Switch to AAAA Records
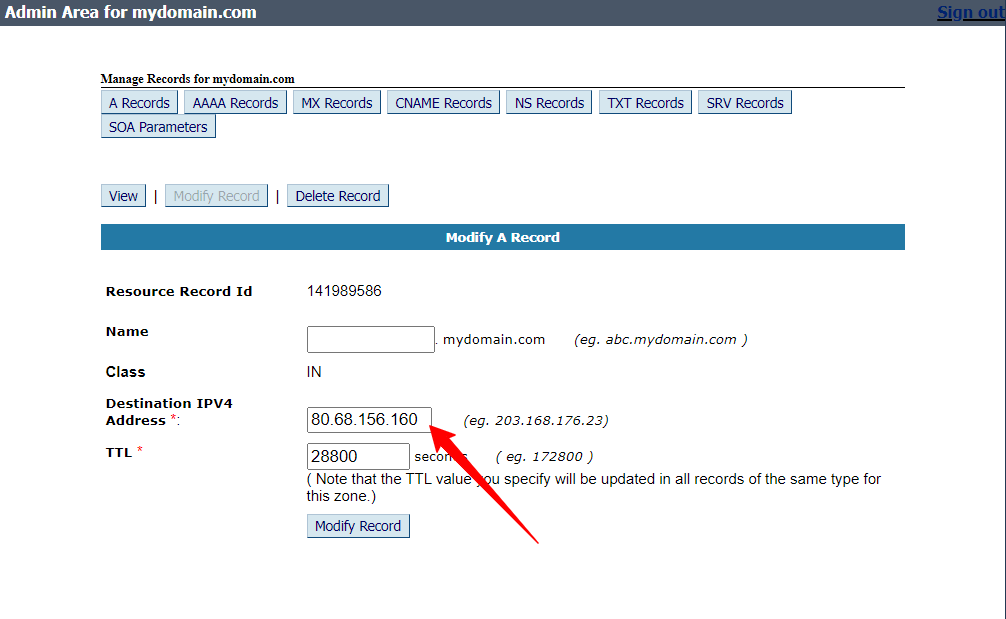 235,103
